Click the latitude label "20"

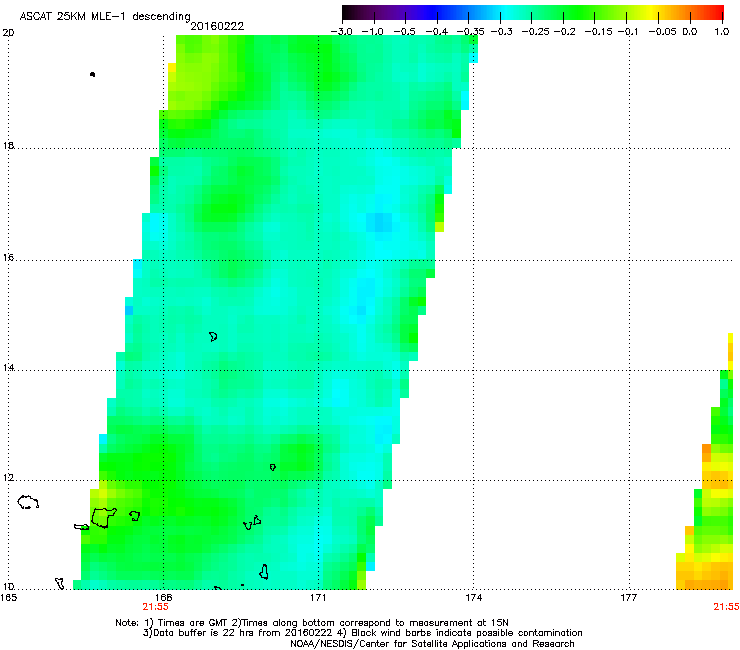tap(8, 33)
